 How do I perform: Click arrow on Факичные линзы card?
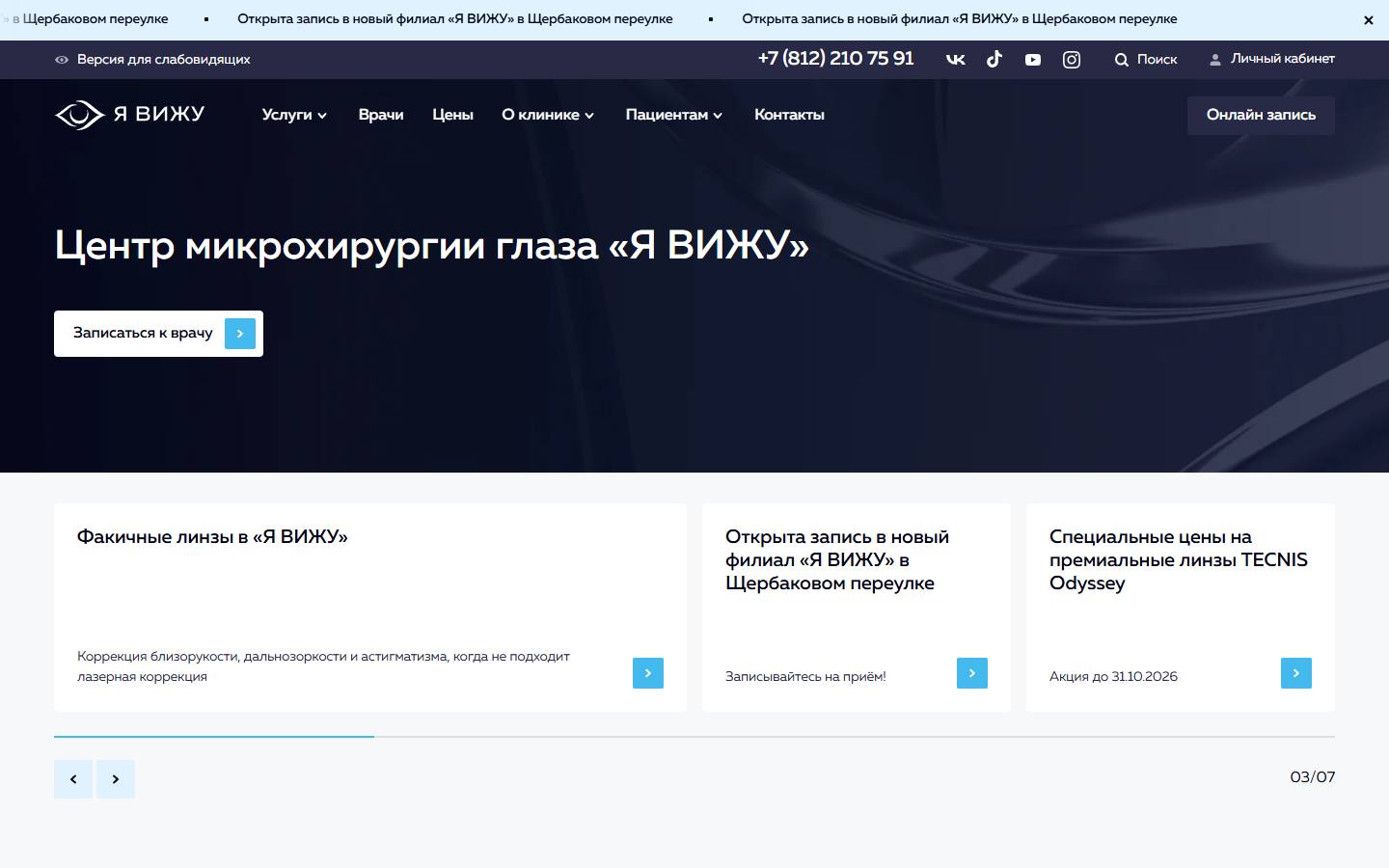click(x=648, y=673)
